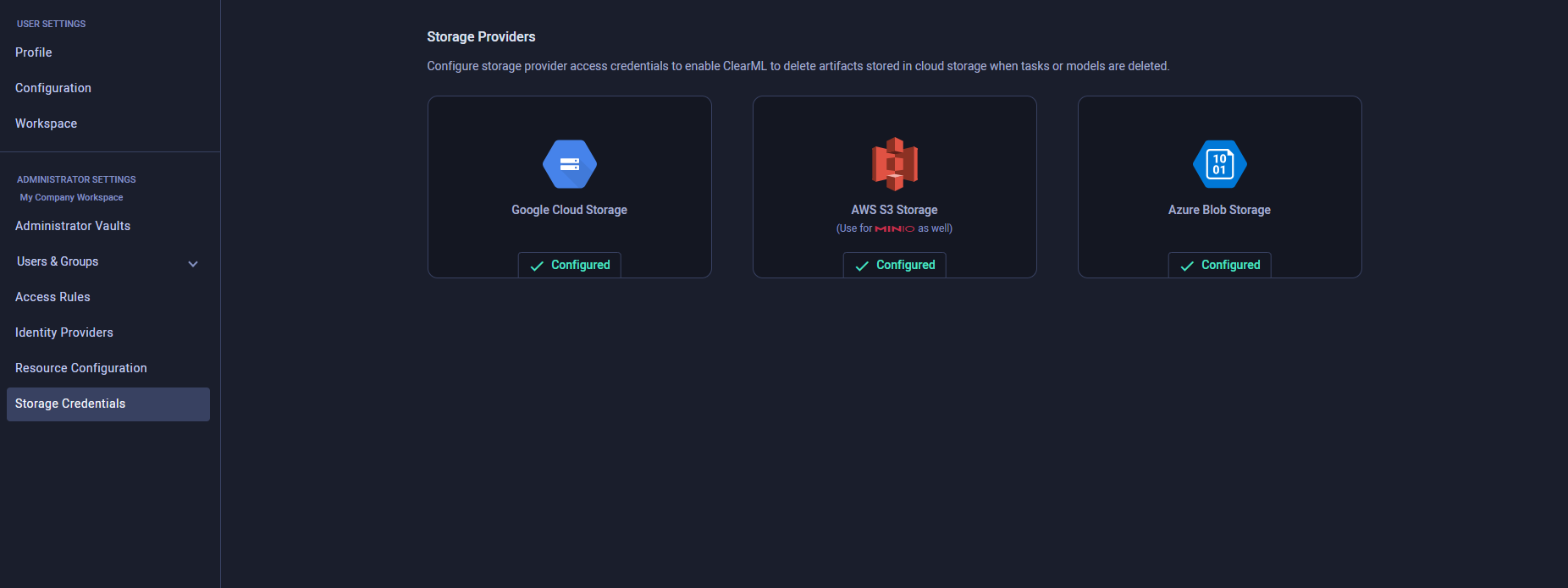Expand Users & Groups with the chevron arrow
This screenshot has height=588, width=1568.
(x=193, y=263)
